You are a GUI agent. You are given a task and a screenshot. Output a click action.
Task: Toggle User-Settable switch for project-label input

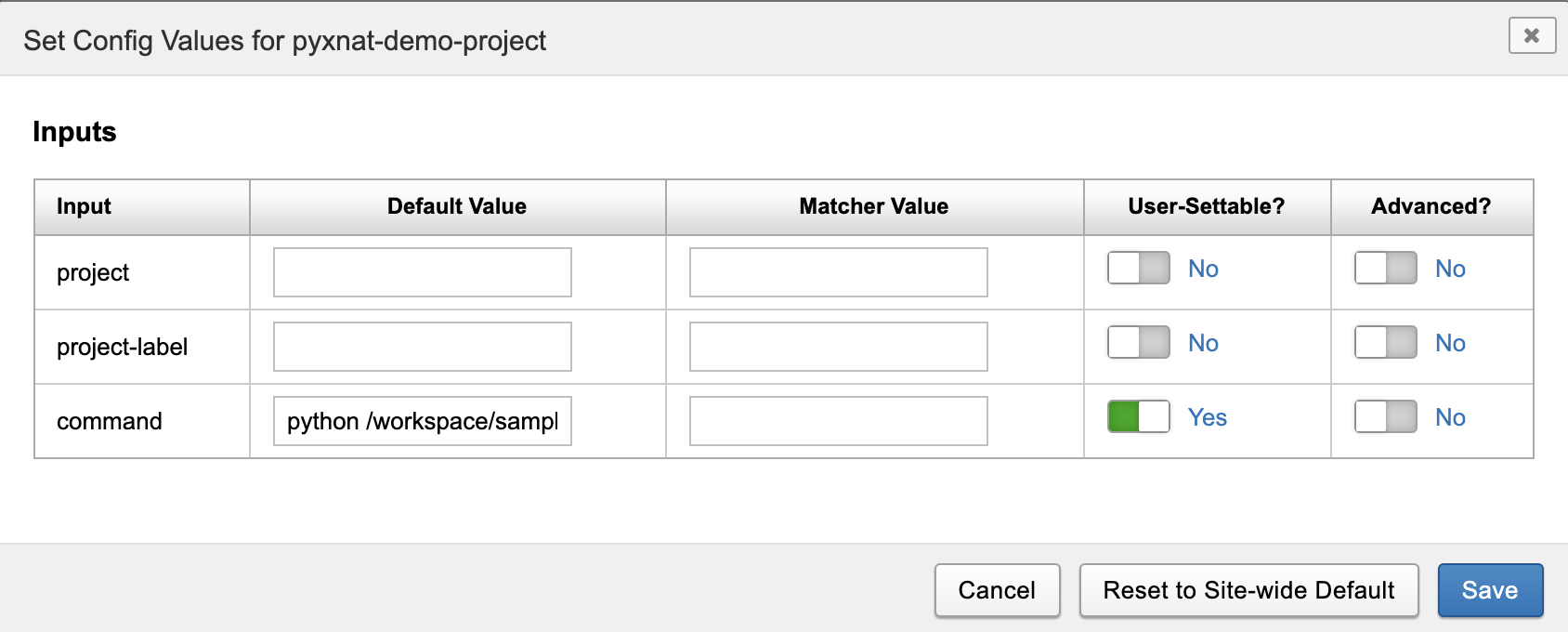pos(1138,343)
